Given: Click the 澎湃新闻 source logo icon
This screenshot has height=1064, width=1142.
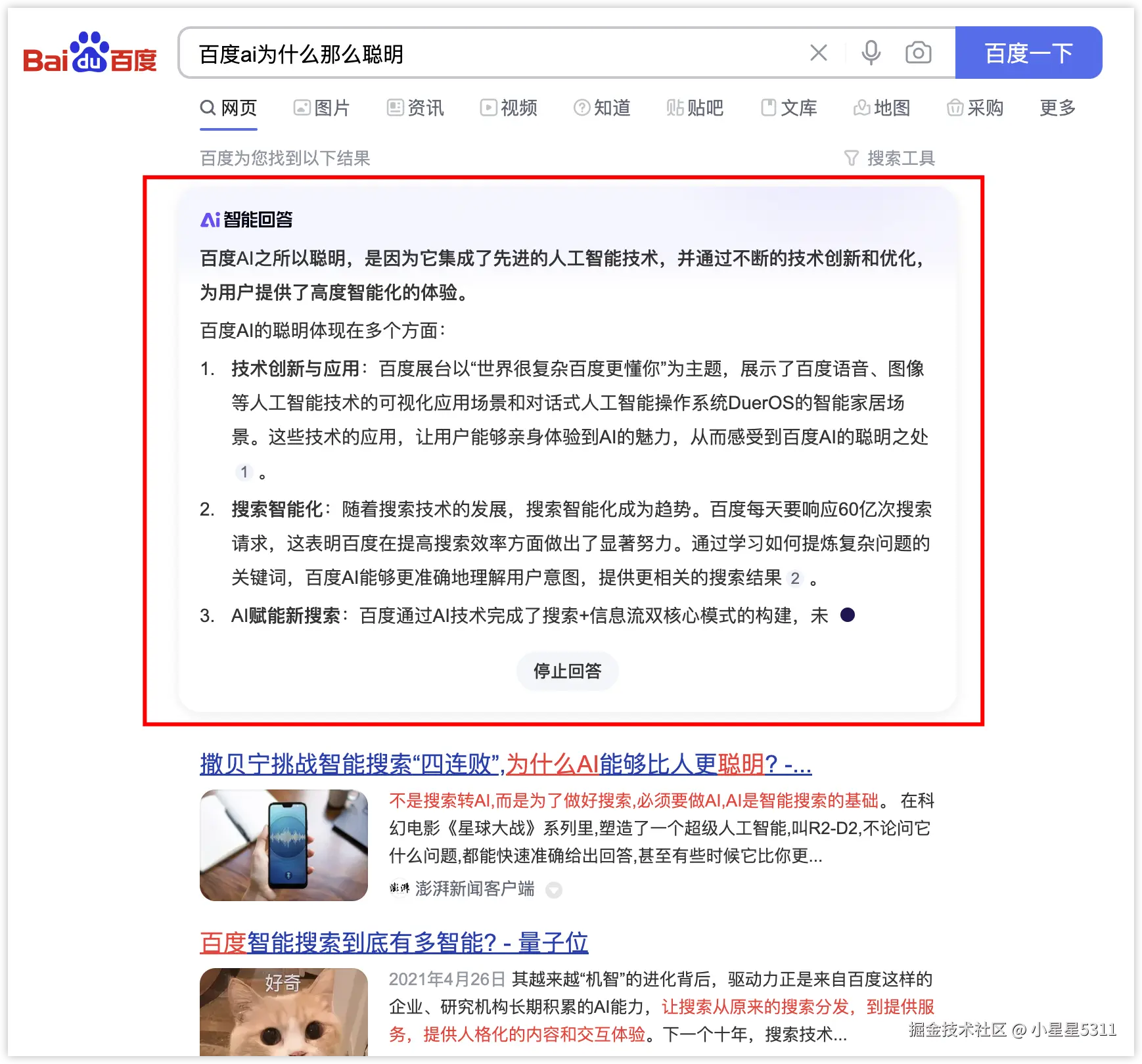Looking at the screenshot, I should (399, 889).
